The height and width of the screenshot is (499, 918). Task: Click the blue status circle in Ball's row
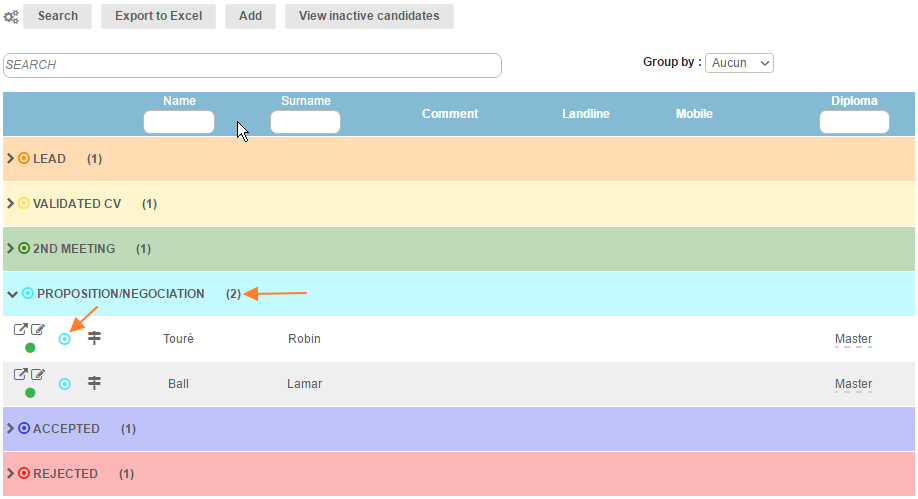click(x=65, y=384)
